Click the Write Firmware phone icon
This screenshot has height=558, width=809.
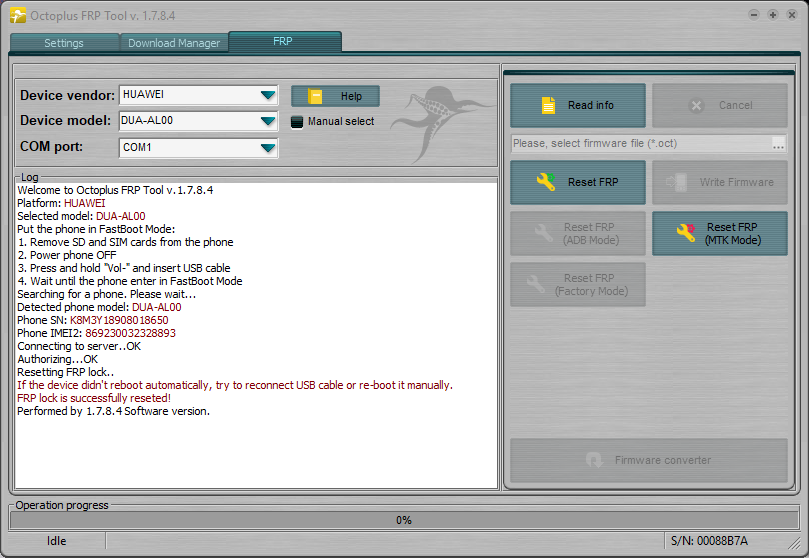click(676, 182)
